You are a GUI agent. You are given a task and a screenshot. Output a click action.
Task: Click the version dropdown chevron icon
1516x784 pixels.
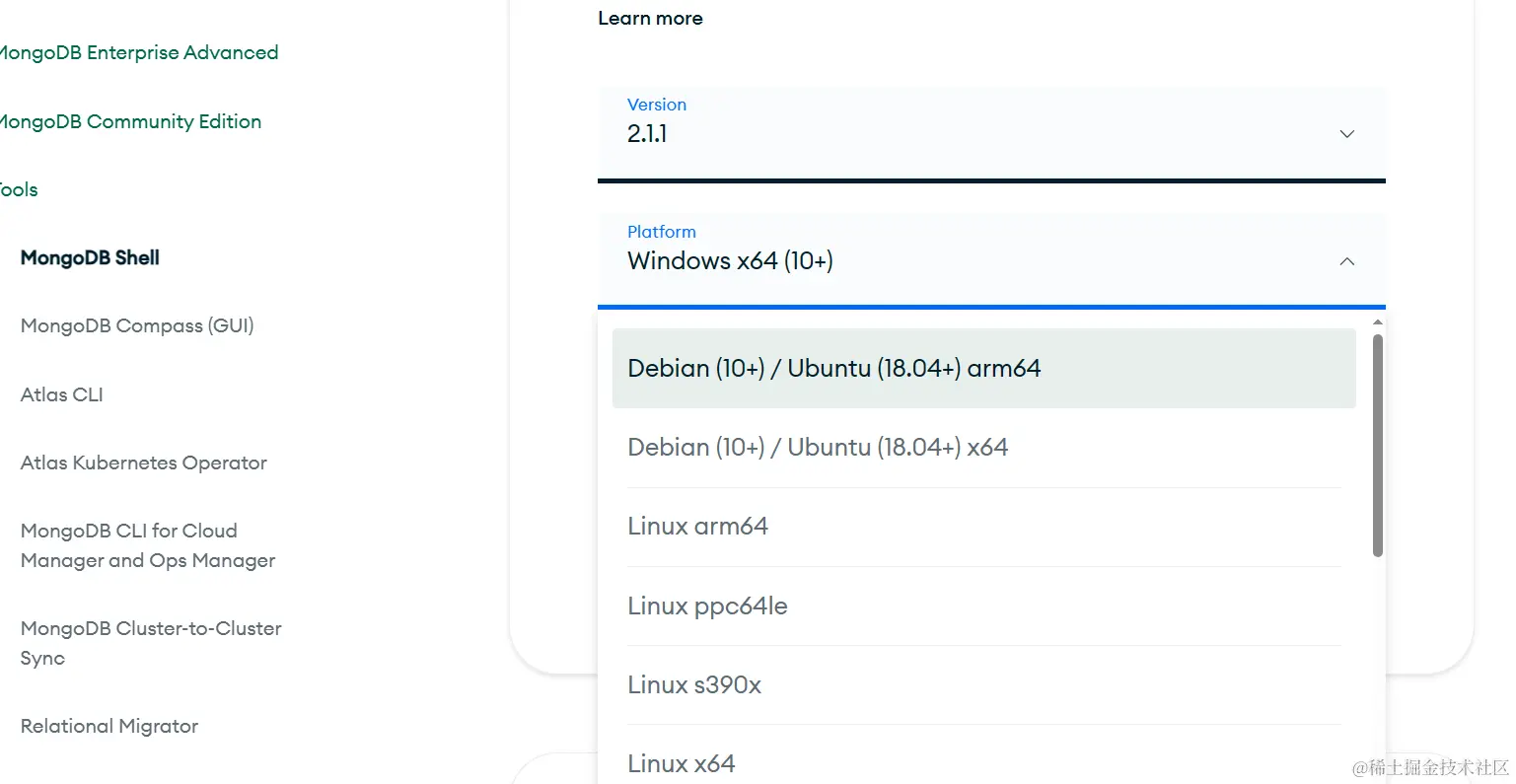(1347, 134)
